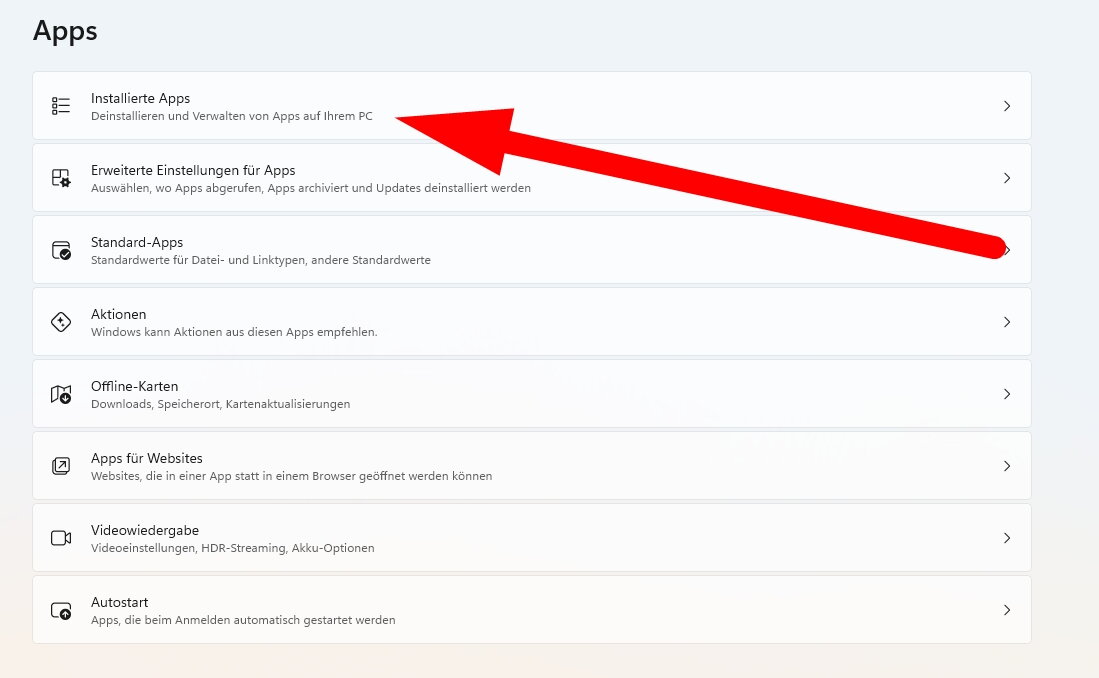The image size is (1099, 678).
Task: Open the Installierte Apps title text
Action: pyautogui.click(x=140, y=98)
